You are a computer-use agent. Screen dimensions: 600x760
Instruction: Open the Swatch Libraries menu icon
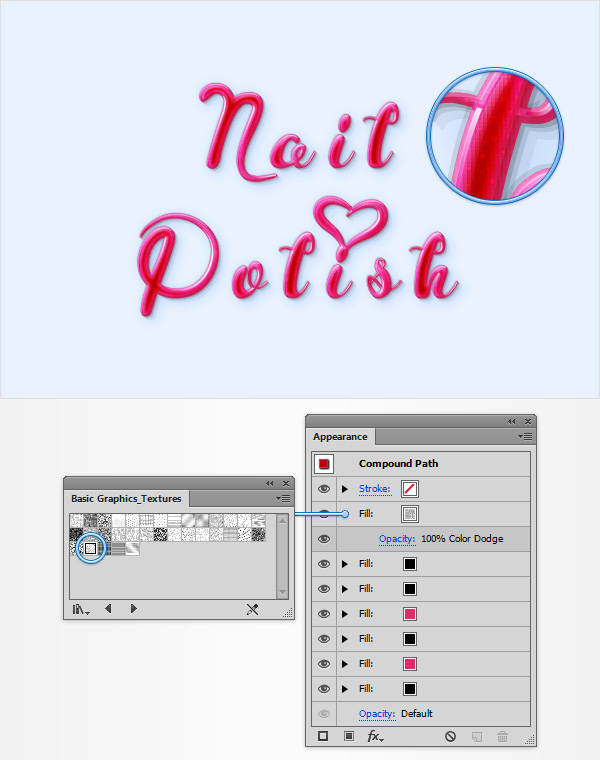[81, 609]
